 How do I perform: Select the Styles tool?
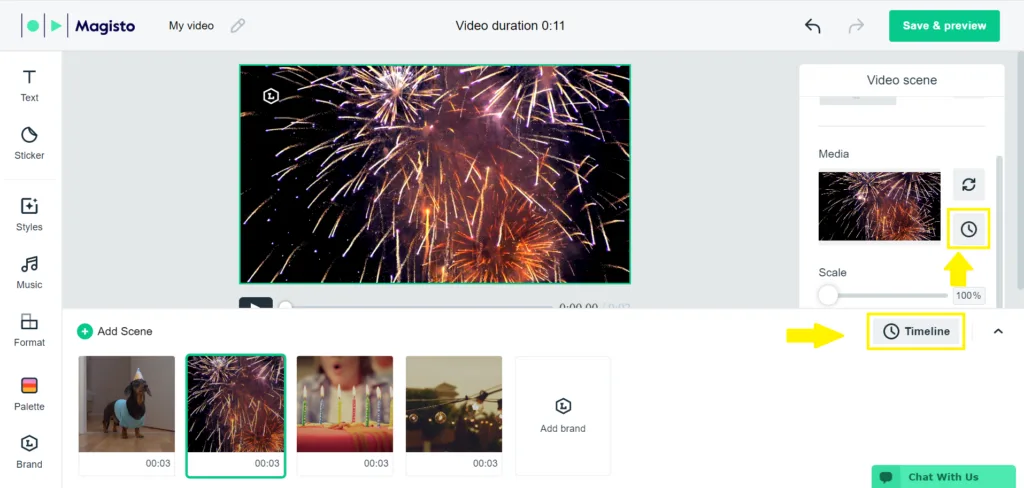tap(29, 215)
